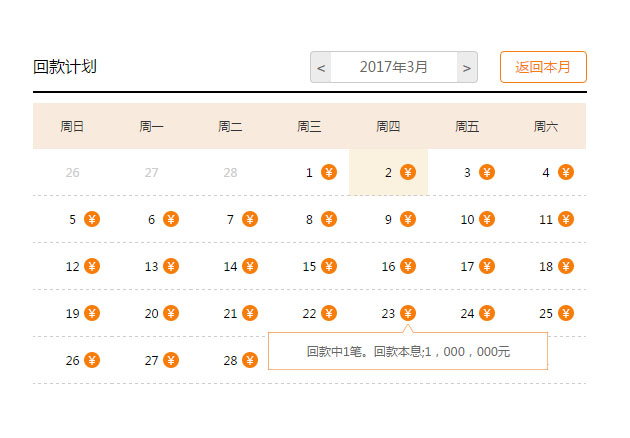Click the yen icon beside March 4
Screen dimensions: 630x438
pos(566,172)
